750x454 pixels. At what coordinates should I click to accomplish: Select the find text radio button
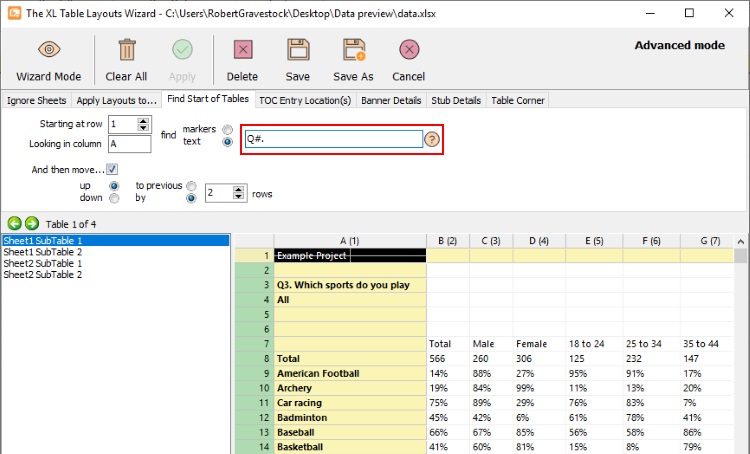228,142
